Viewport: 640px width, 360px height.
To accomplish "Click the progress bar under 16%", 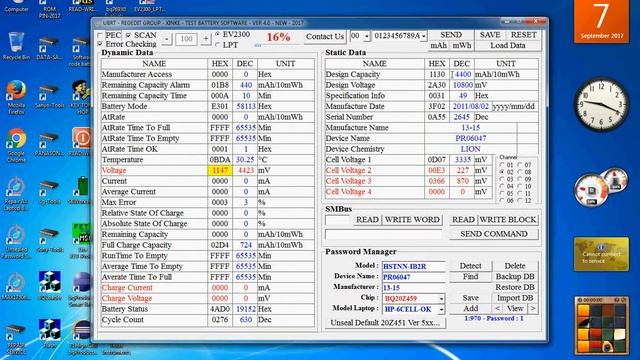I will pos(278,45).
